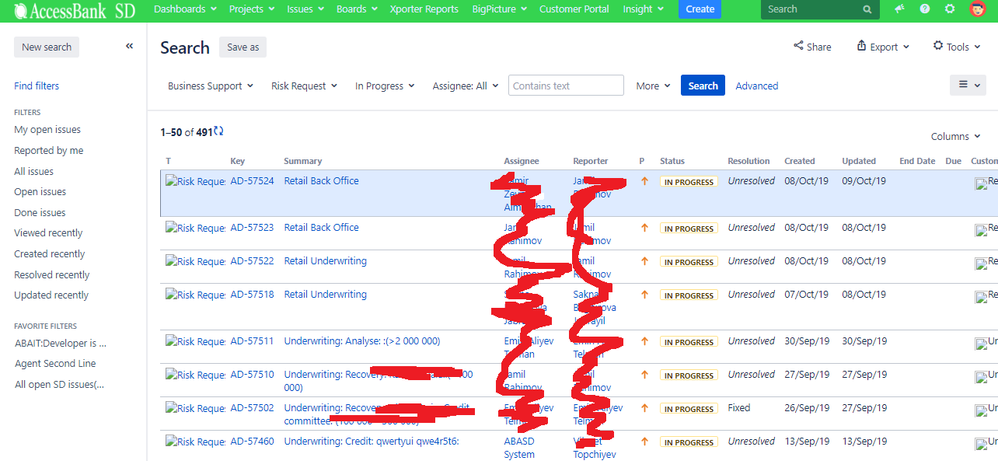Switch view with the list layout dropdown
This screenshot has width=998, height=461.
[968, 85]
